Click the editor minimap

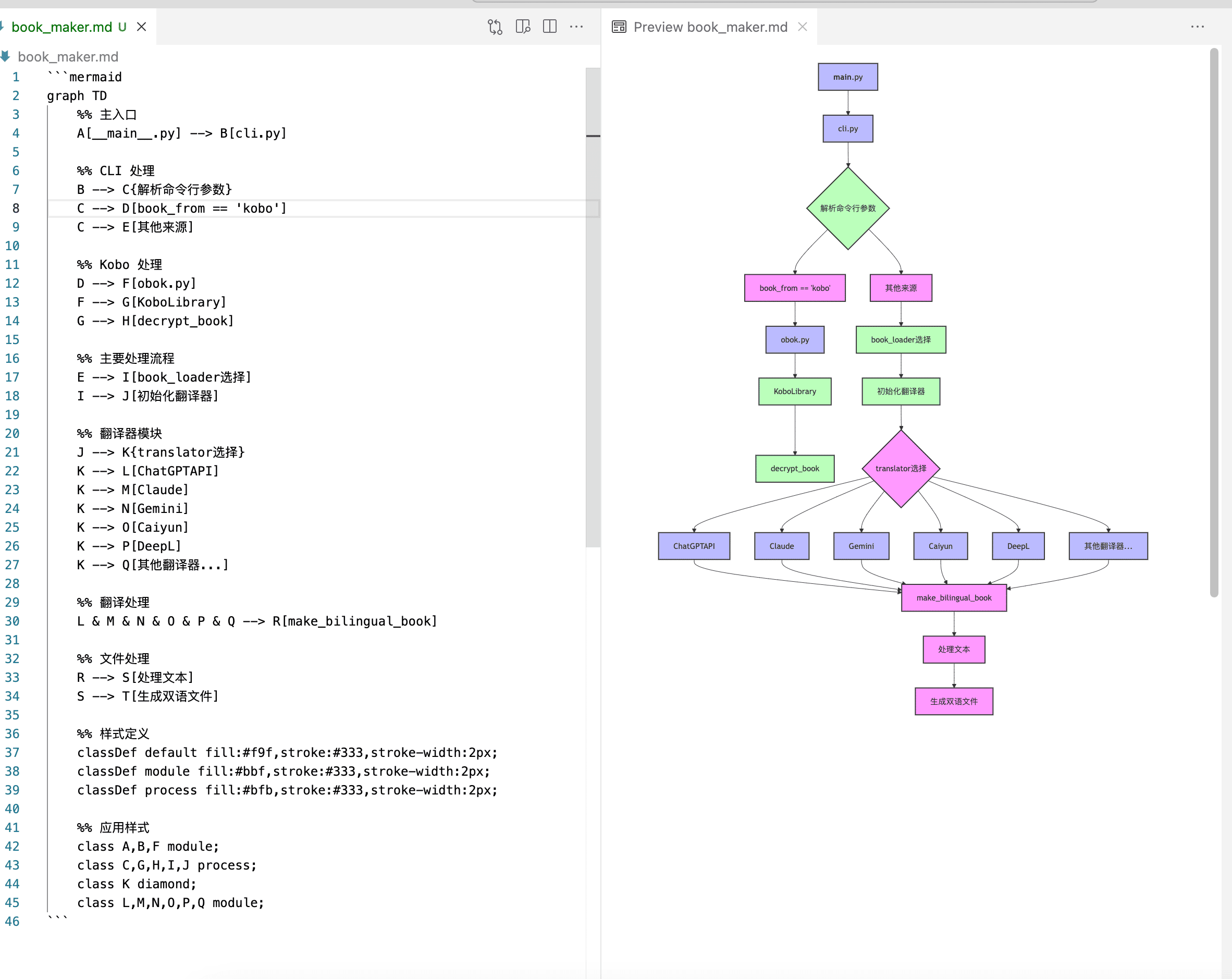593,308
